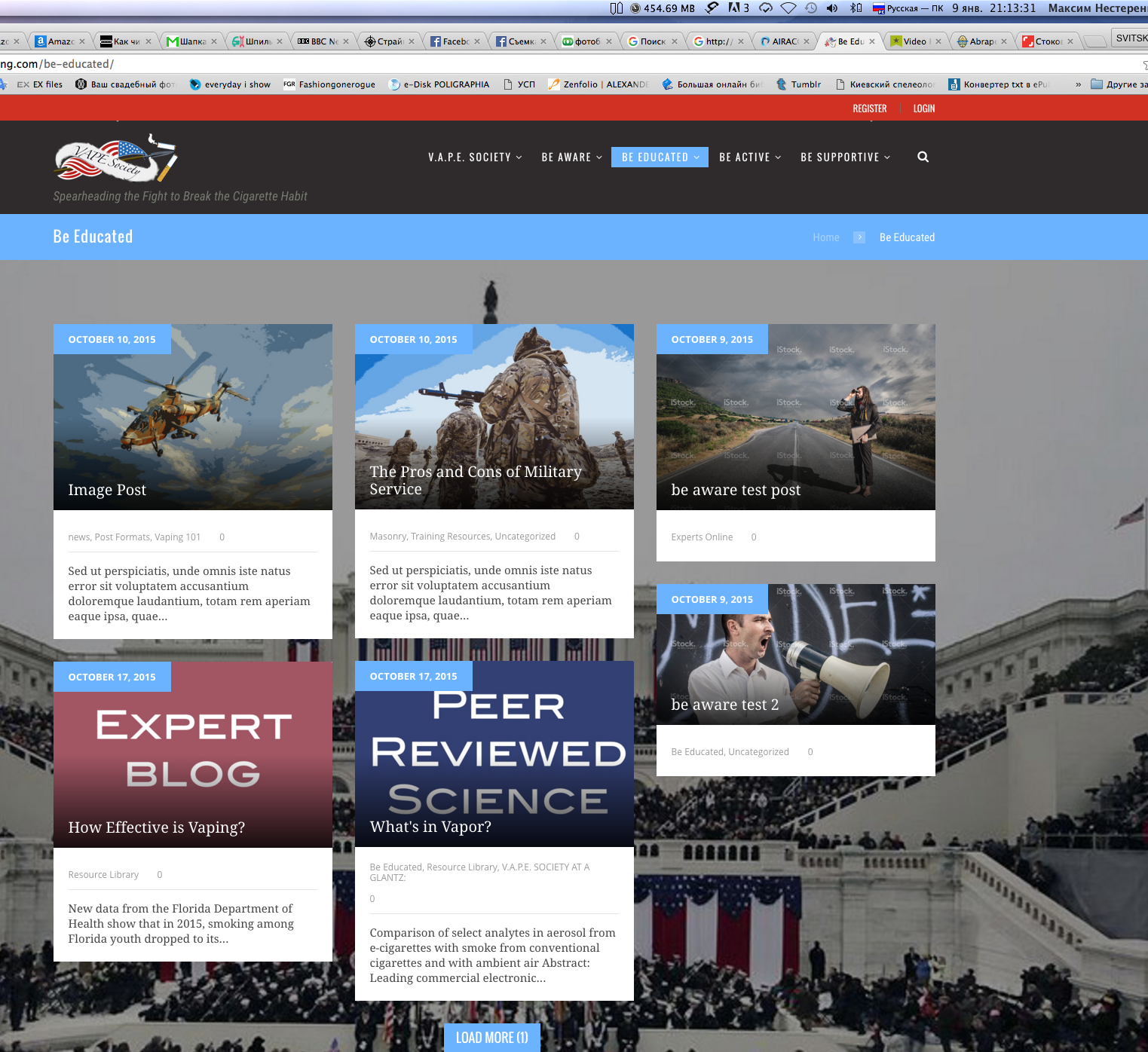Open Fashiongonerogue bookmark
Image resolution: width=1148 pixels, height=1052 pixels.
tap(329, 84)
